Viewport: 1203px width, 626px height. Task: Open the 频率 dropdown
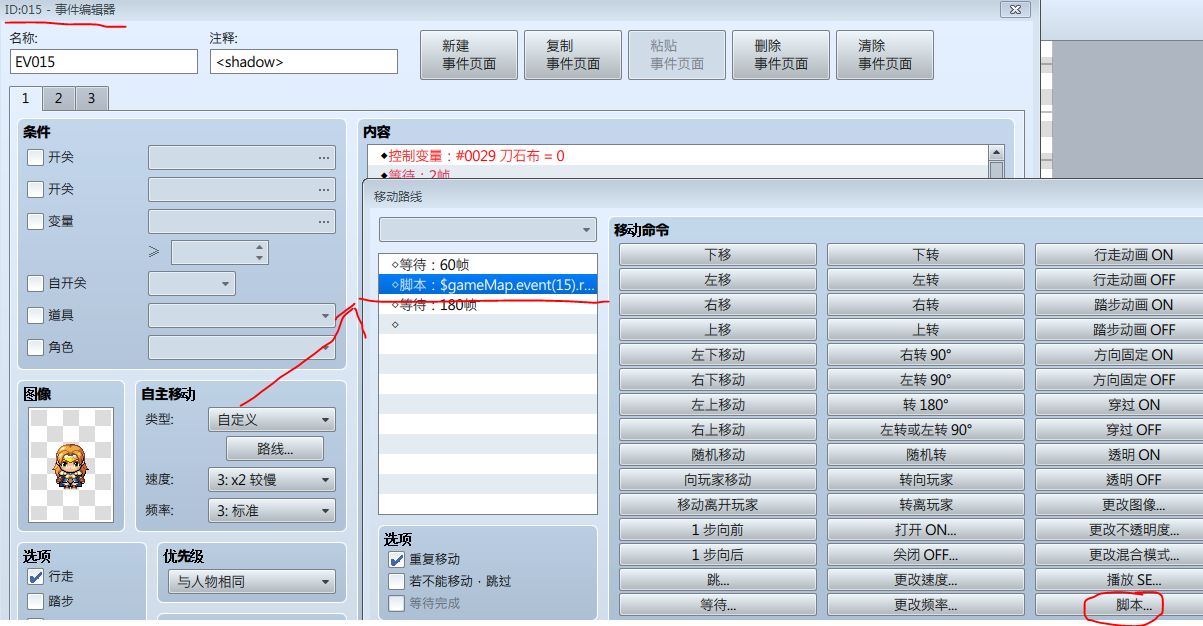tap(271, 510)
